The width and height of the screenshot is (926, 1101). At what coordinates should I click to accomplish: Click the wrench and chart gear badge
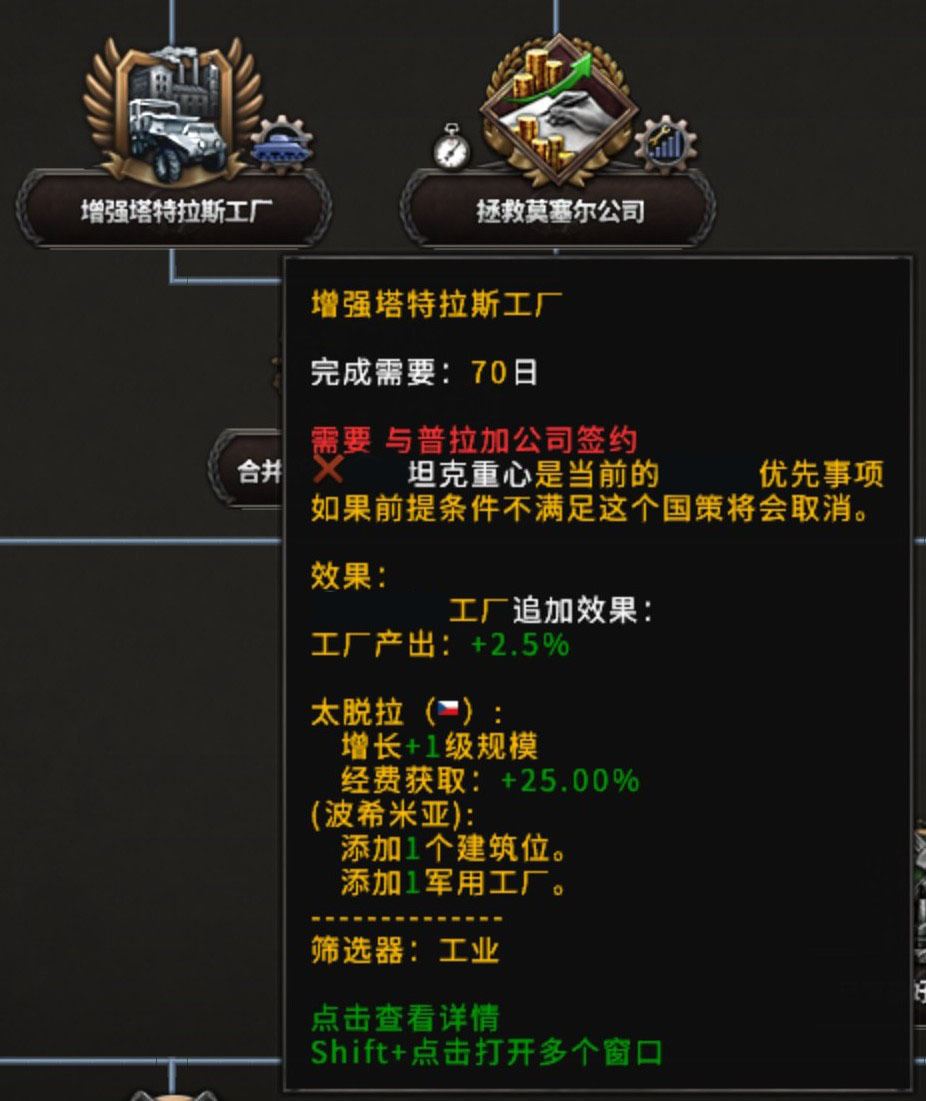coord(665,144)
